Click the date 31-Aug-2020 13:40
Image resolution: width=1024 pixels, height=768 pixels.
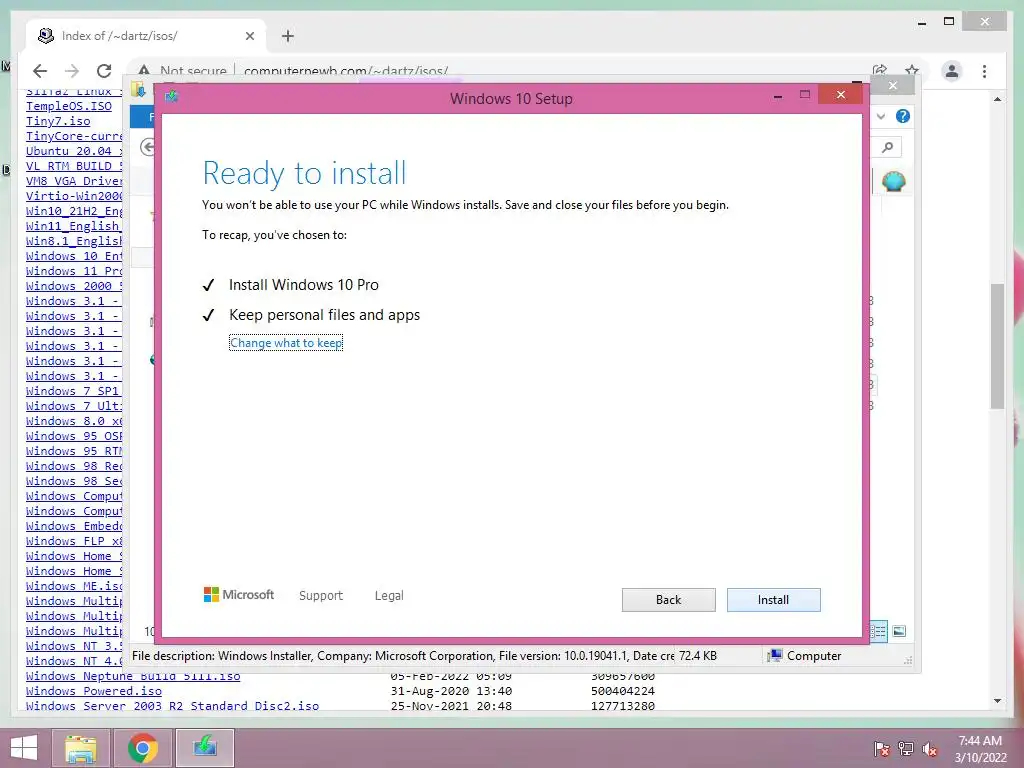[451, 691]
